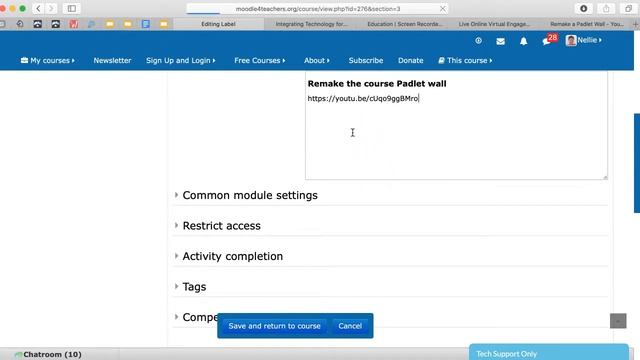
Task: Toggle the Safari sidebar button
Action: tap(72, 8)
